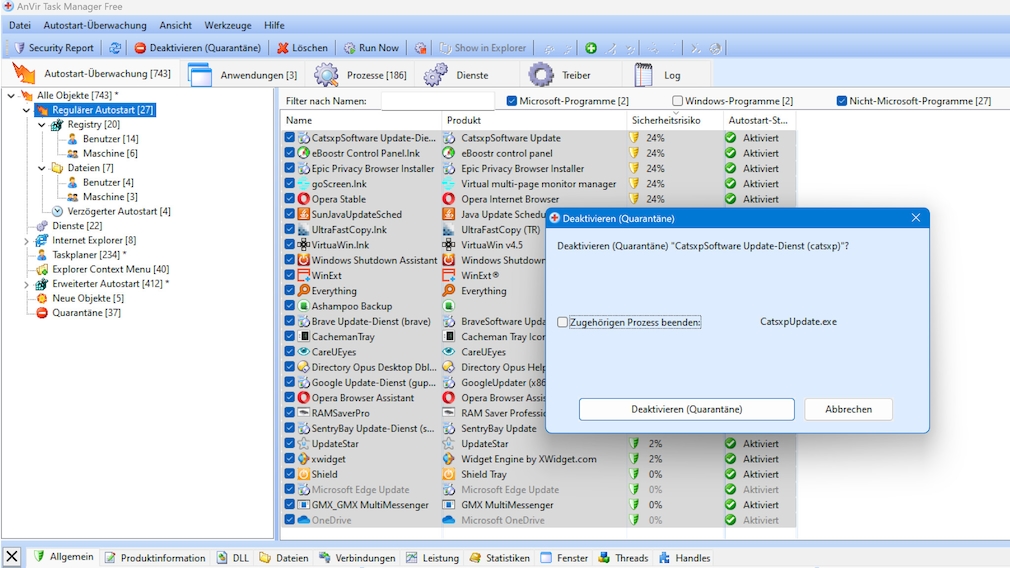
Task: Open the Verbindungen bottom tab
Action: point(357,558)
